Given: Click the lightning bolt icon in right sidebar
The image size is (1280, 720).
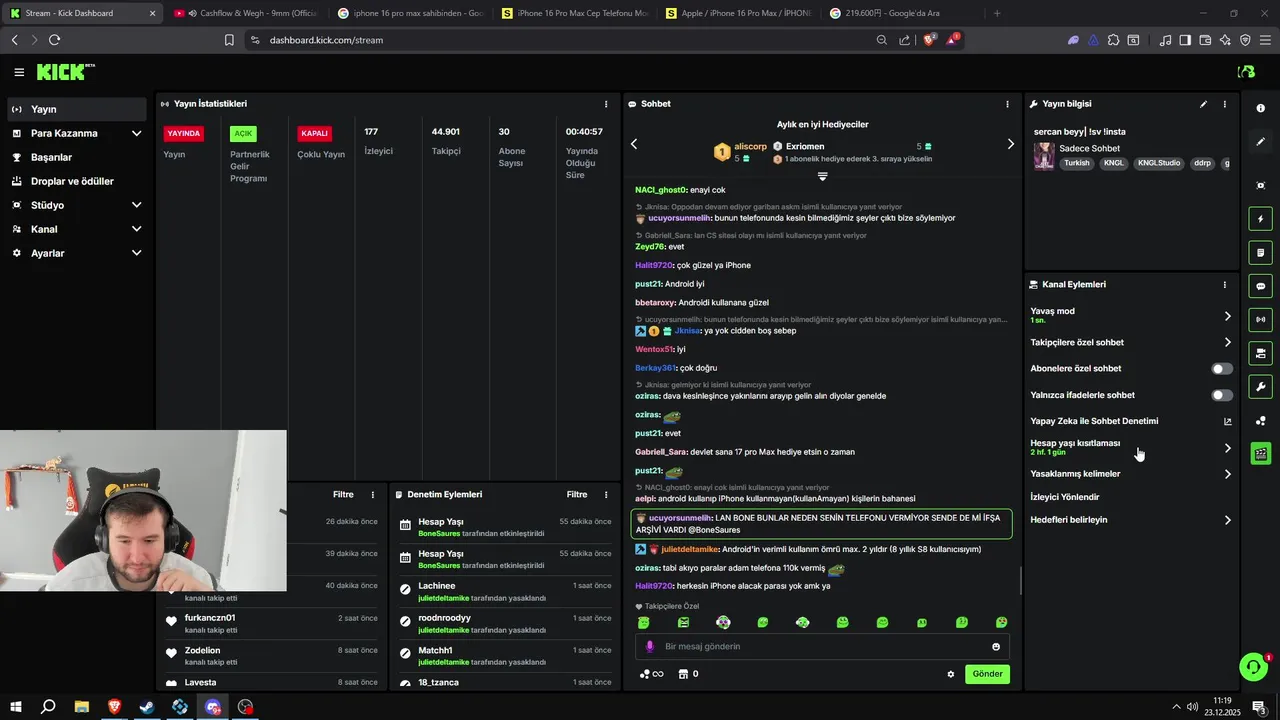Looking at the screenshot, I should pos(1261,219).
